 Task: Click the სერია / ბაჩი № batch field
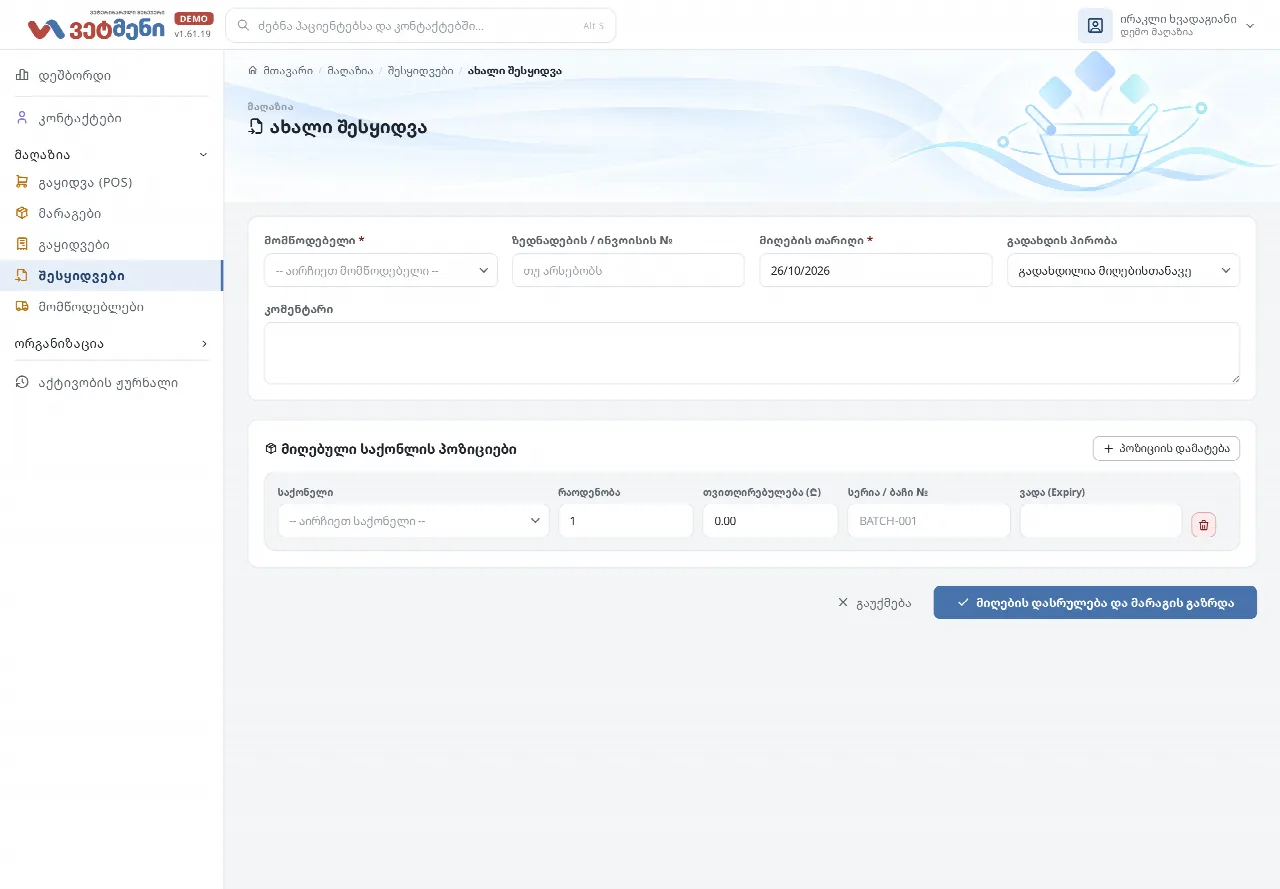(929, 521)
